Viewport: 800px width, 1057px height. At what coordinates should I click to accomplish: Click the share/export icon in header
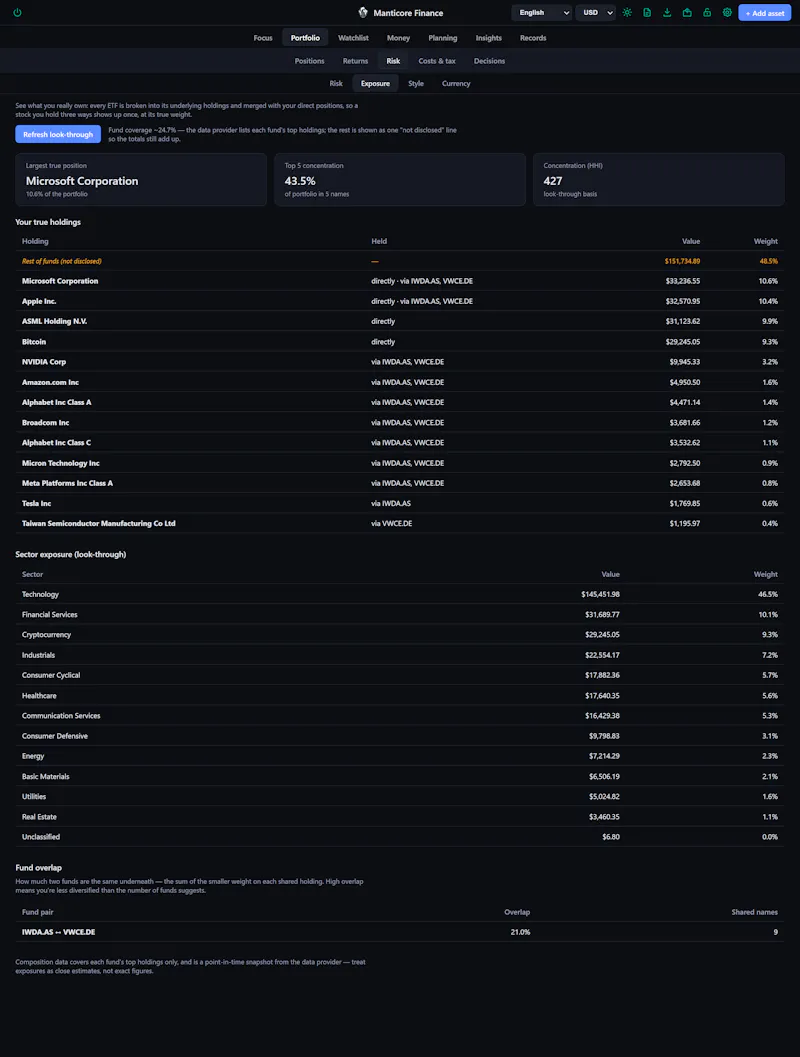(x=687, y=12)
